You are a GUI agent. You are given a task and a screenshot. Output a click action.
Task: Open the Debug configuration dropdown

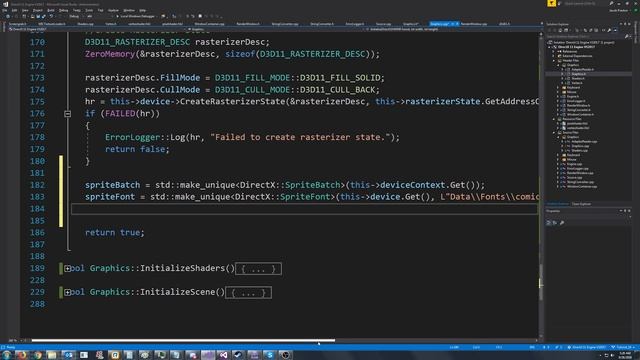pyautogui.click(x=76, y=16)
